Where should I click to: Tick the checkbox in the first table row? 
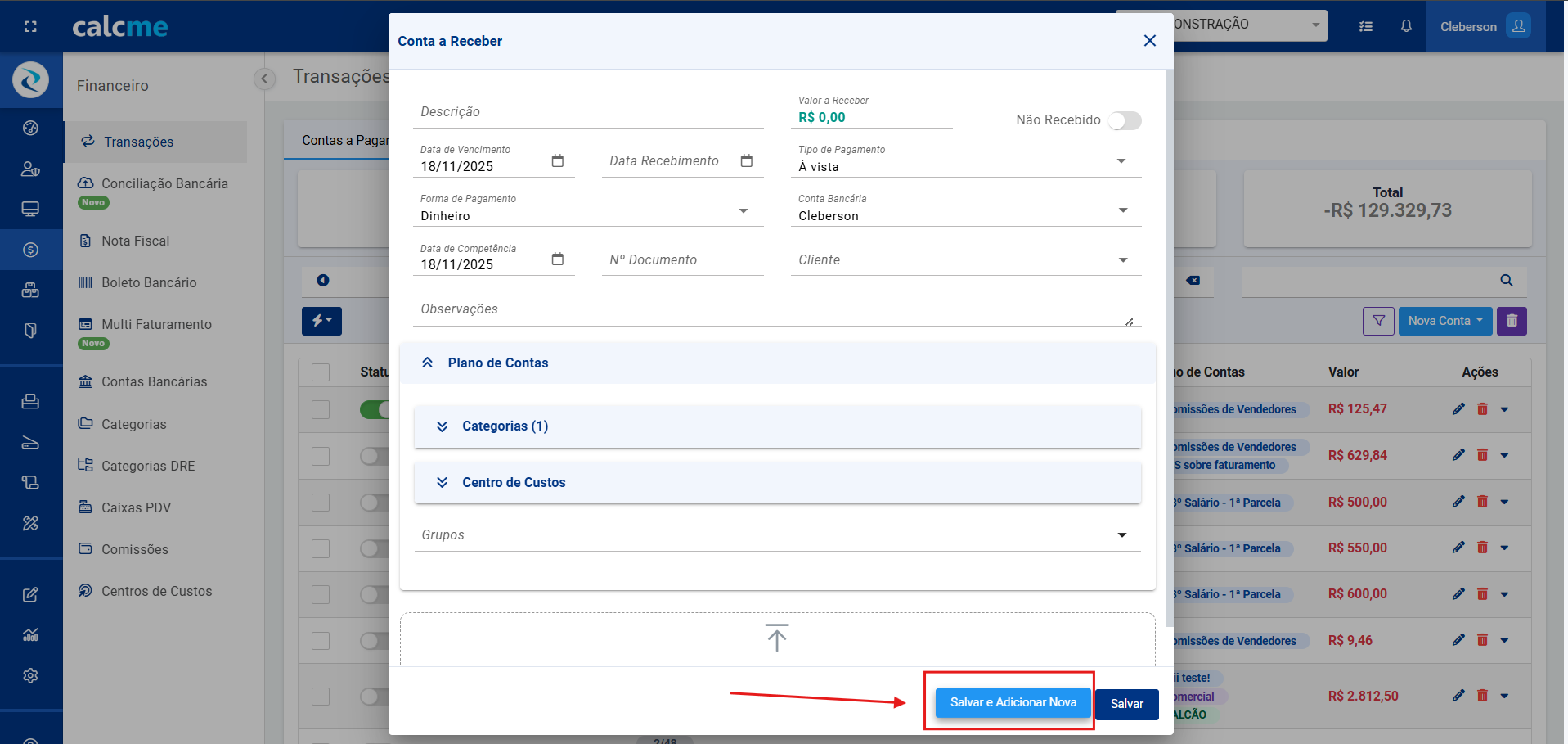click(x=321, y=409)
